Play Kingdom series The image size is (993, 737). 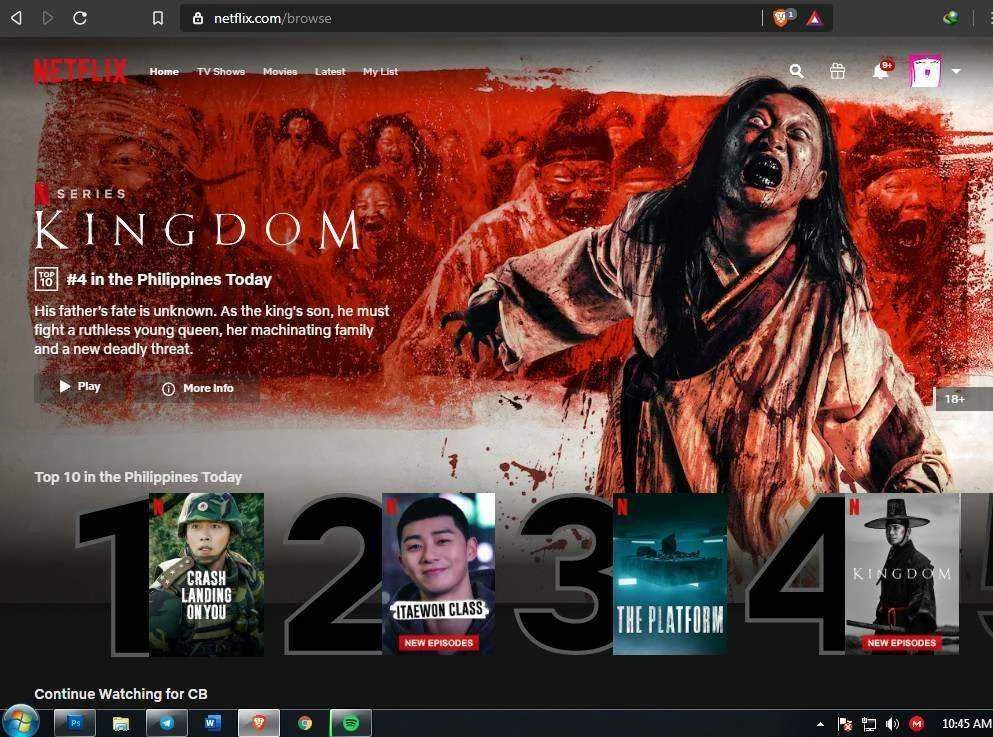tap(80, 386)
